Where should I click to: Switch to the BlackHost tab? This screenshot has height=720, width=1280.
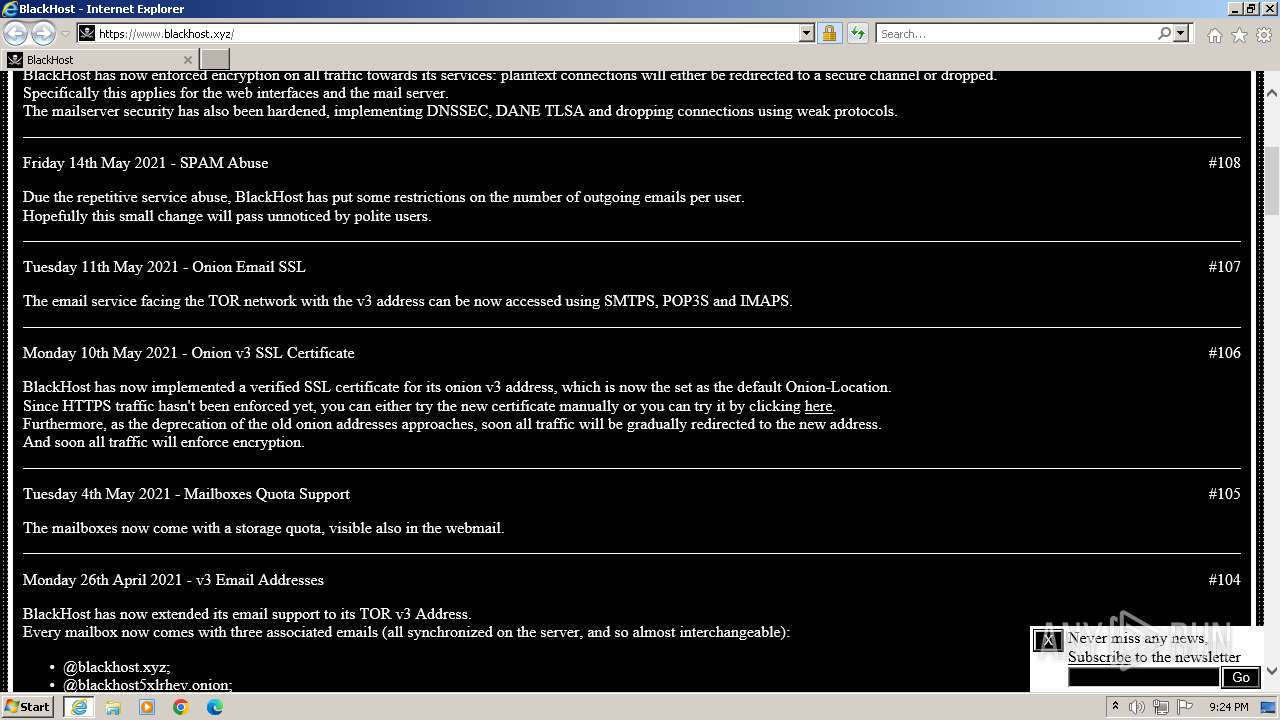pos(100,59)
